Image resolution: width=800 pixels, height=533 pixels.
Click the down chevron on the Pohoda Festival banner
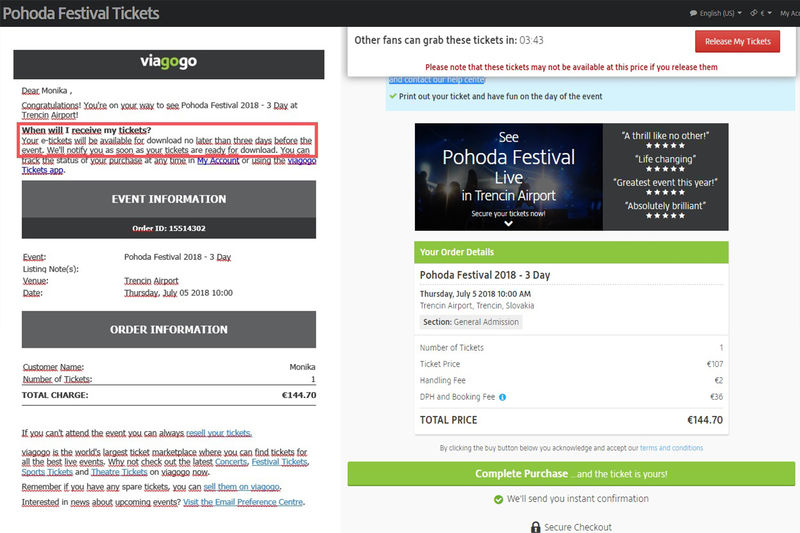(x=508, y=223)
